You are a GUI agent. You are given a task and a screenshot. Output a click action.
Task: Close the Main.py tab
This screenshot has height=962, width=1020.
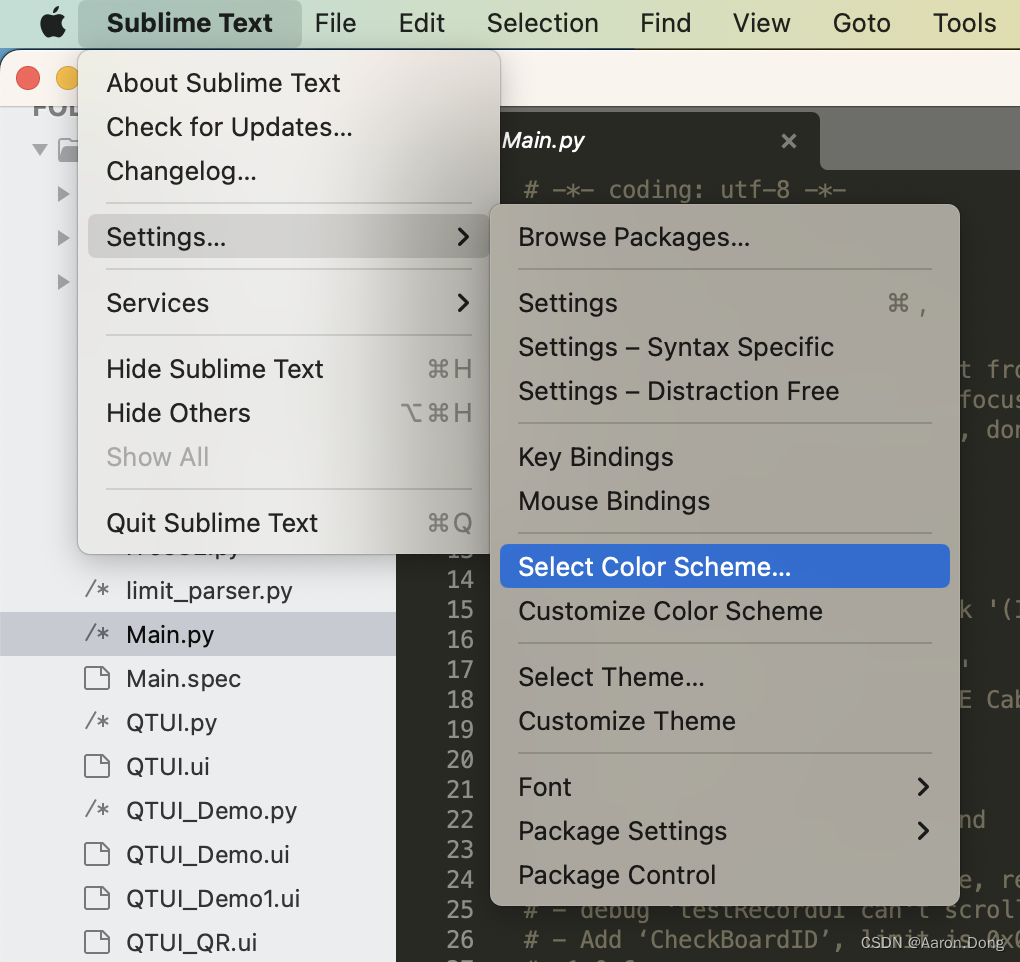point(788,141)
